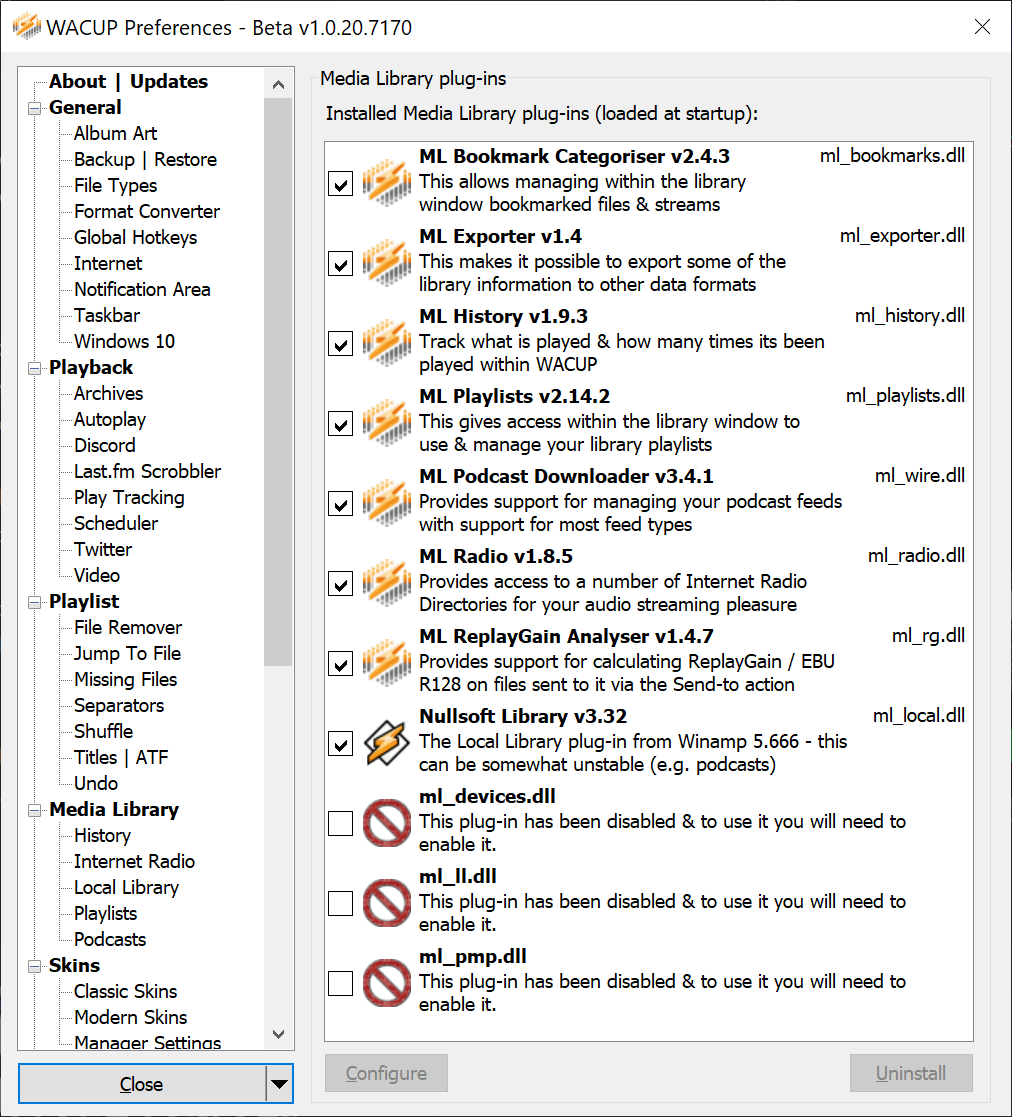Click the disabled icon next to ml_pmp.dll

[387, 984]
